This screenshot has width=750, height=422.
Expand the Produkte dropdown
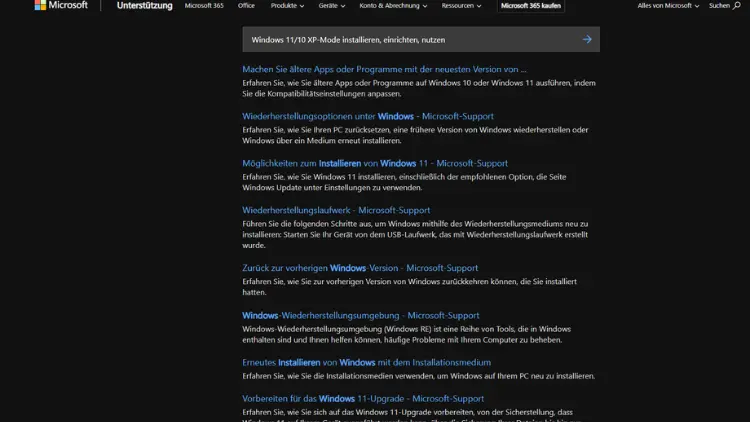coord(287,6)
